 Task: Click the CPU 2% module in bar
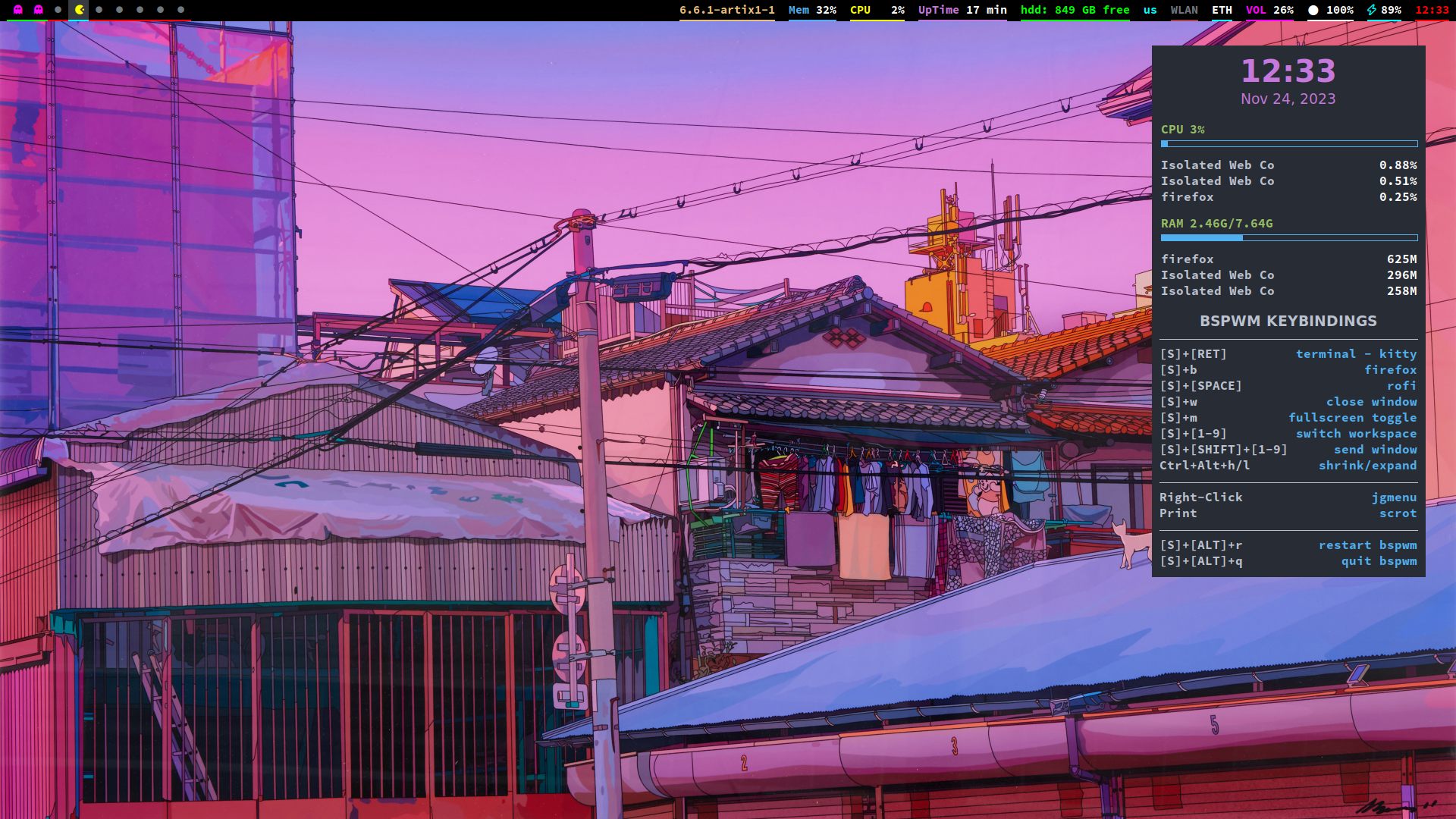877,10
